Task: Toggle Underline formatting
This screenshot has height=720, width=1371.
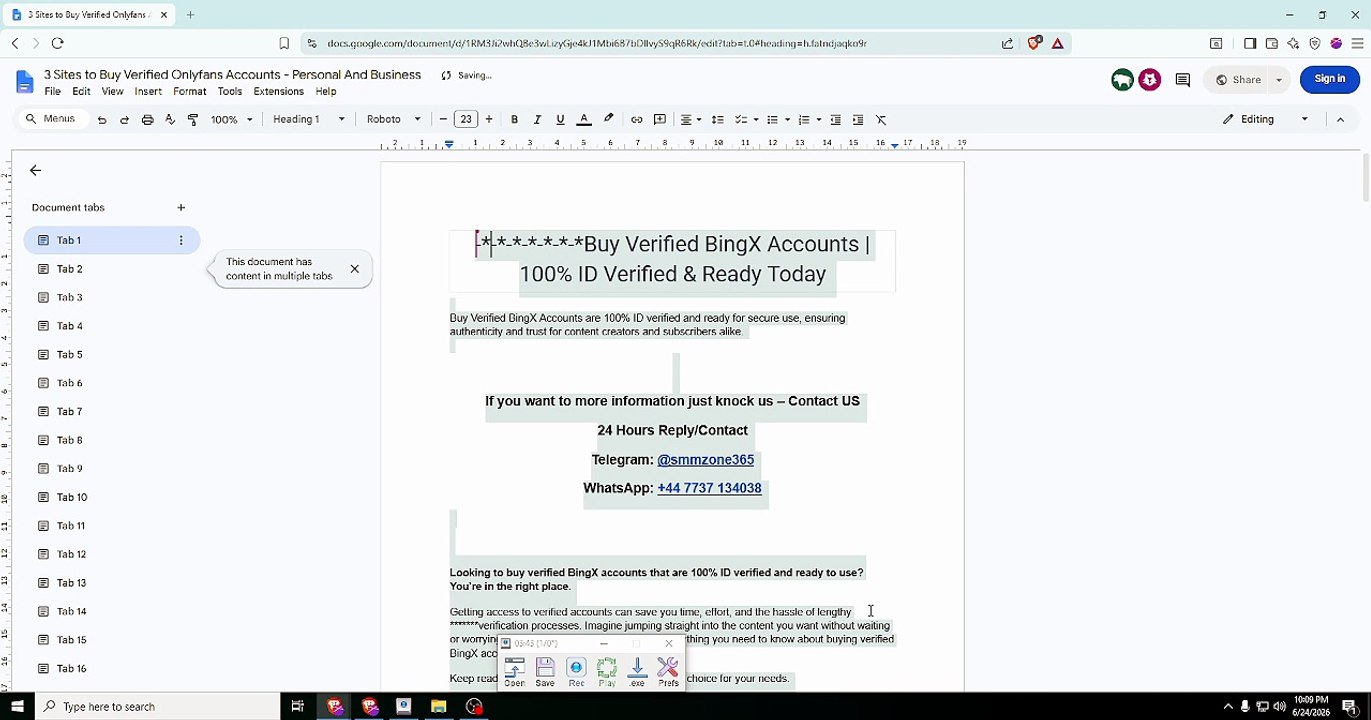Action: point(560,120)
